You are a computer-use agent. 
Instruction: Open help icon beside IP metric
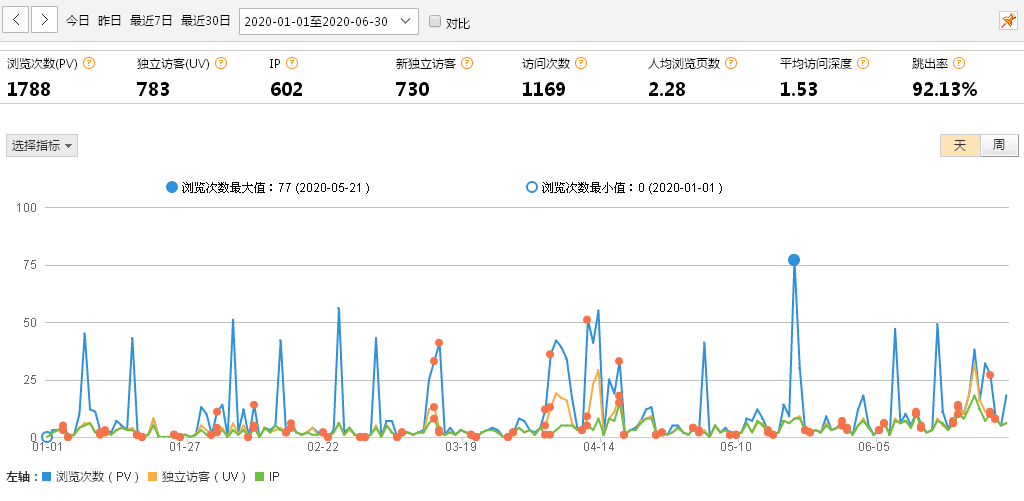(x=292, y=63)
